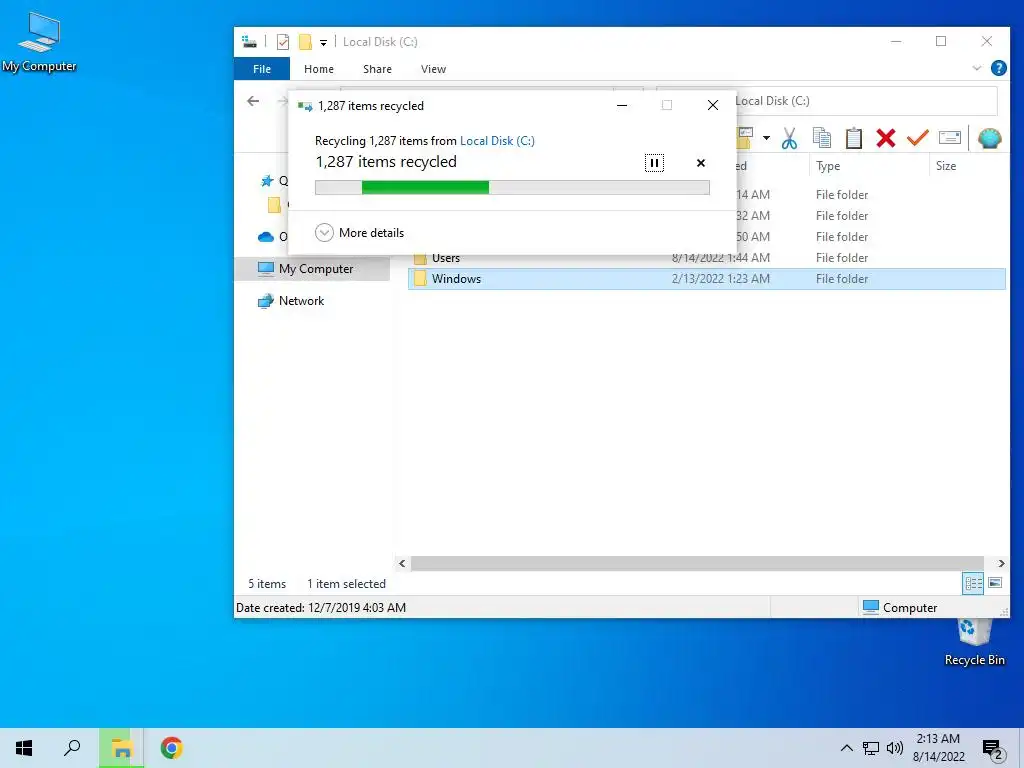Screen dimensions: 1024x768
Task: Switch to Large icons view layout
Action: point(995,583)
